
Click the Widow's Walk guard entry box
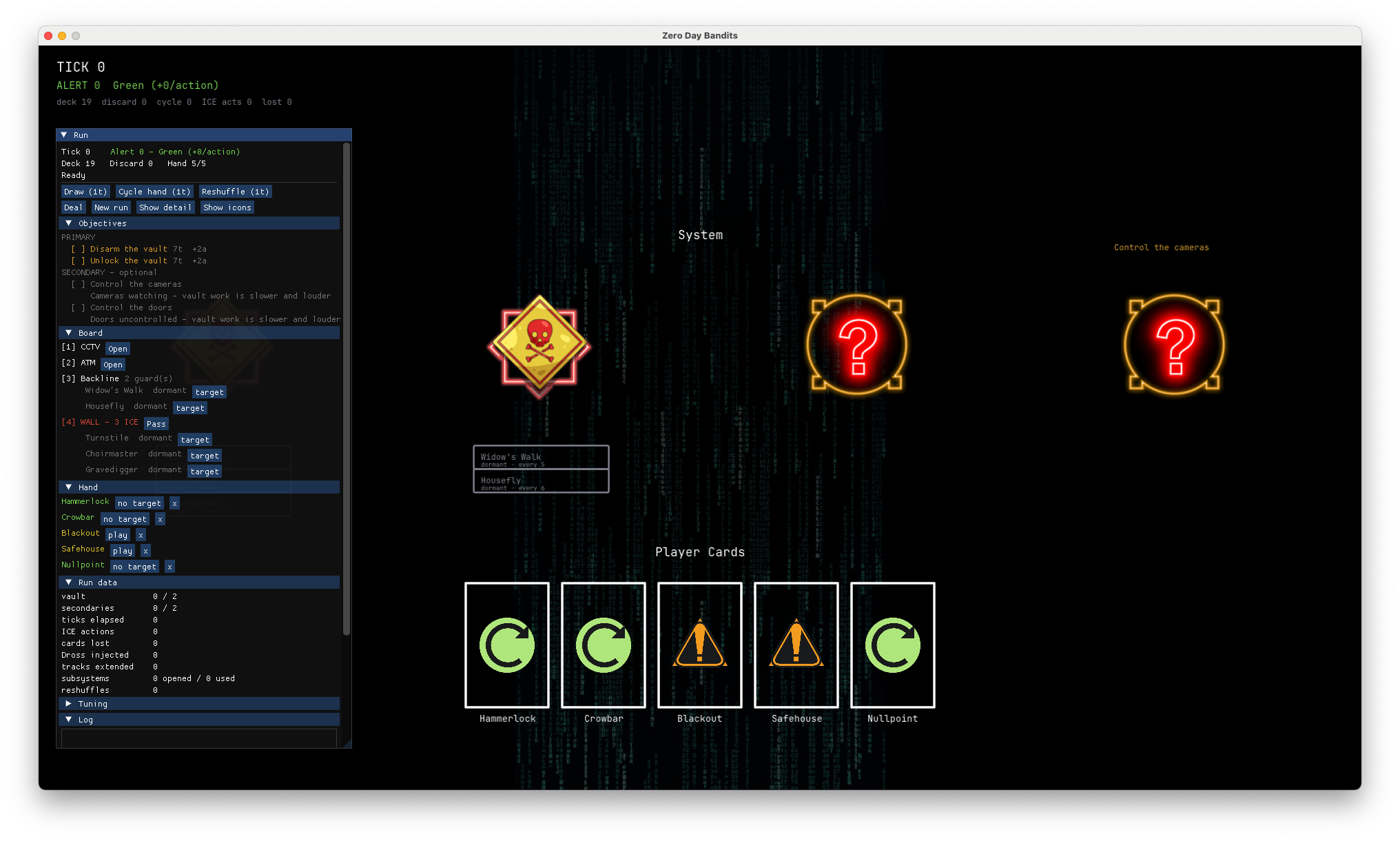tap(541, 458)
